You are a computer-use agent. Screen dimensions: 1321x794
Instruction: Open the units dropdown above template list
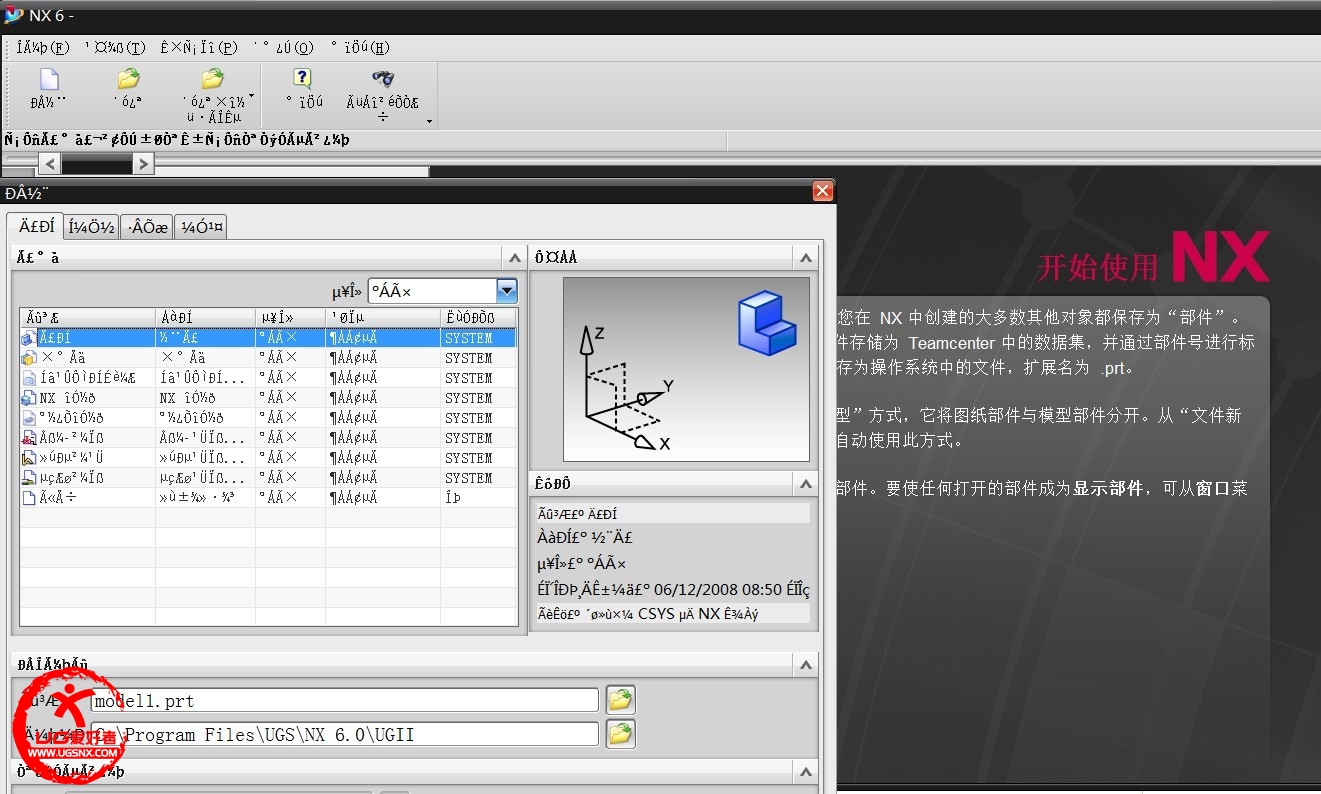click(507, 291)
